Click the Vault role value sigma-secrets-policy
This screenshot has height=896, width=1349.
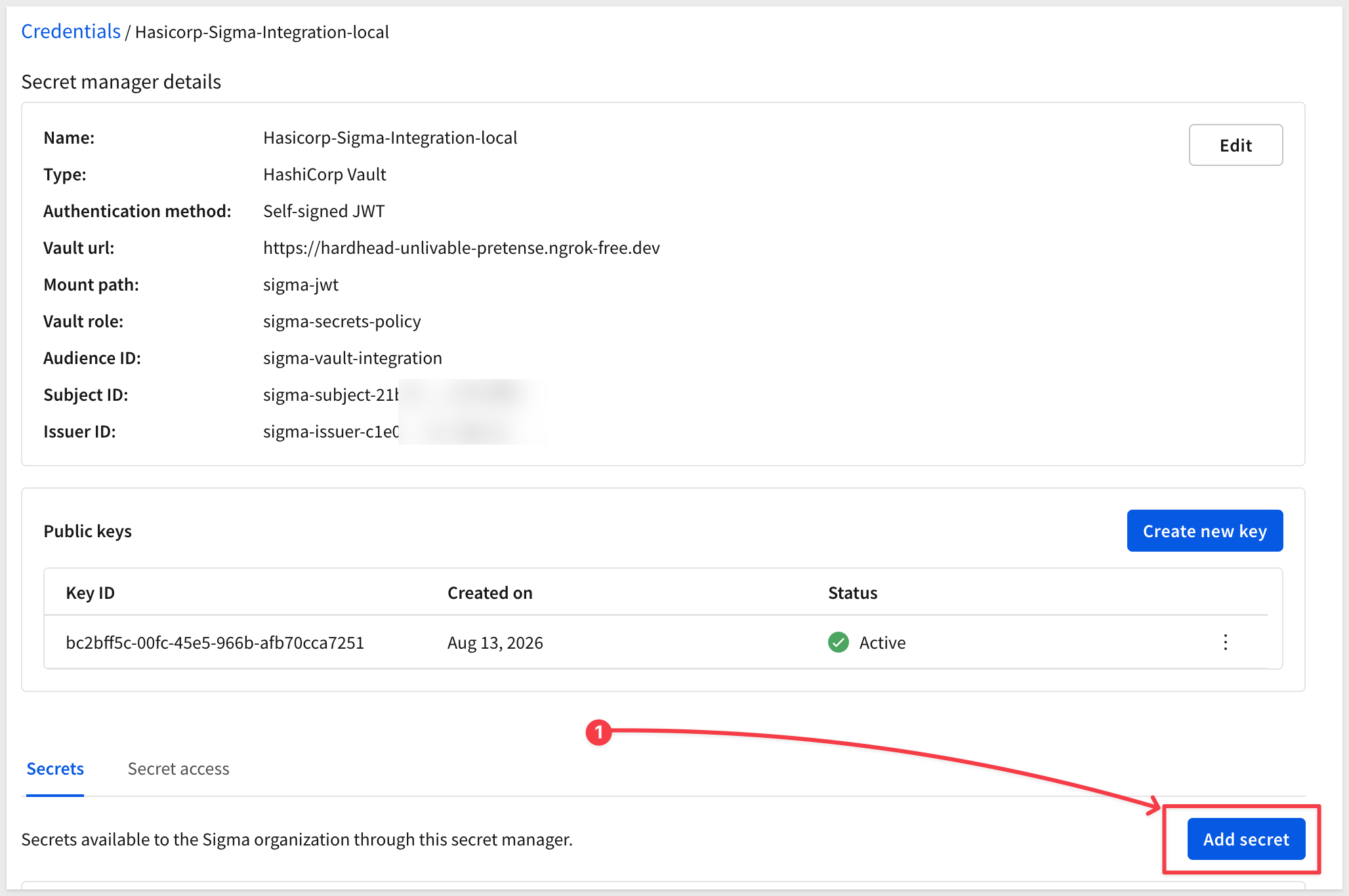[342, 321]
